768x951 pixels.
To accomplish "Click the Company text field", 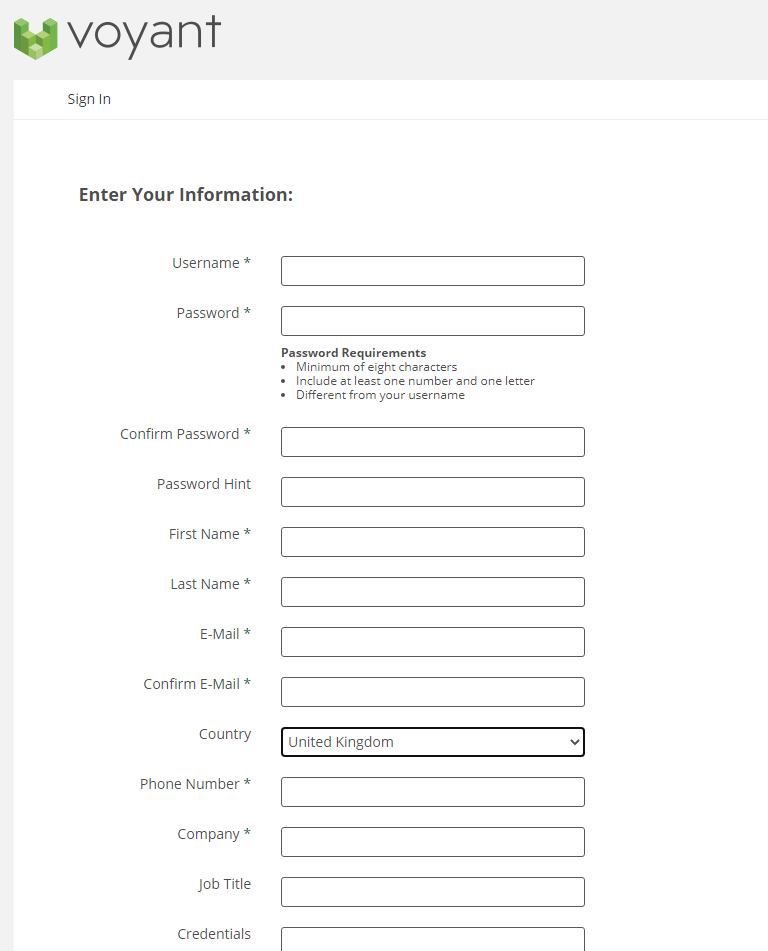I will click(x=432, y=842).
